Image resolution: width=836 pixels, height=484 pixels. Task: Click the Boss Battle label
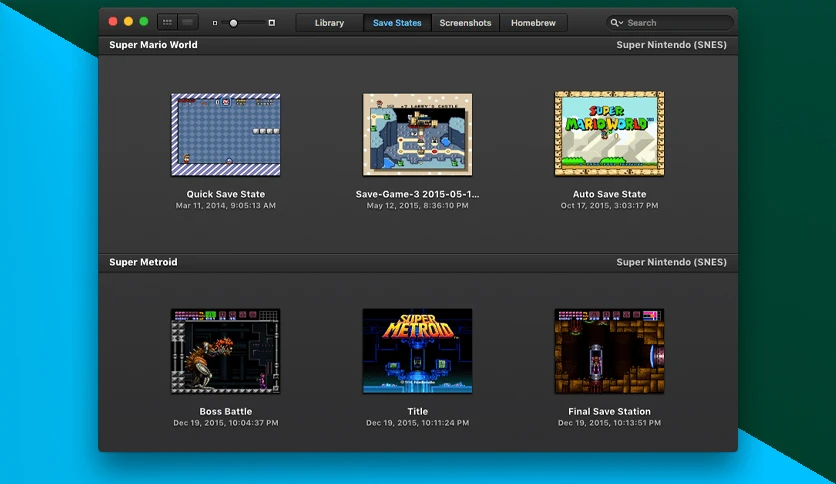[x=226, y=412]
